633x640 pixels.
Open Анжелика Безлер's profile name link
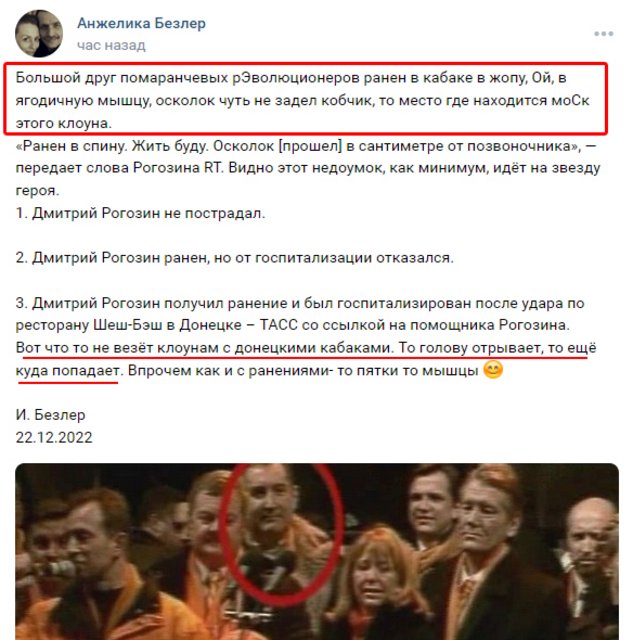click(141, 23)
